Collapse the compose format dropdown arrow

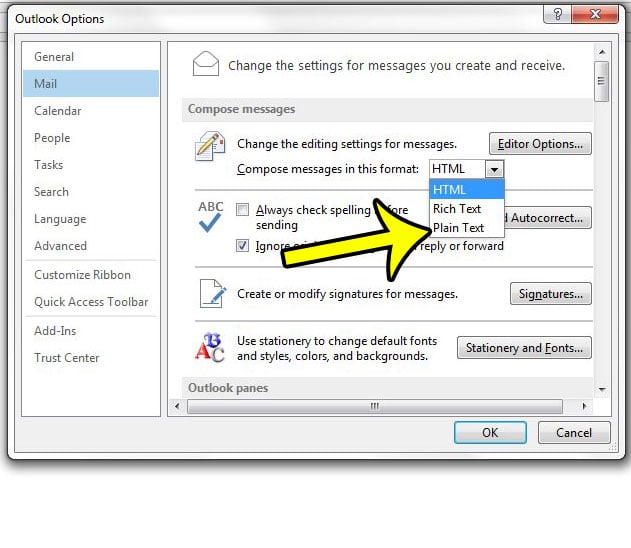coord(494,169)
